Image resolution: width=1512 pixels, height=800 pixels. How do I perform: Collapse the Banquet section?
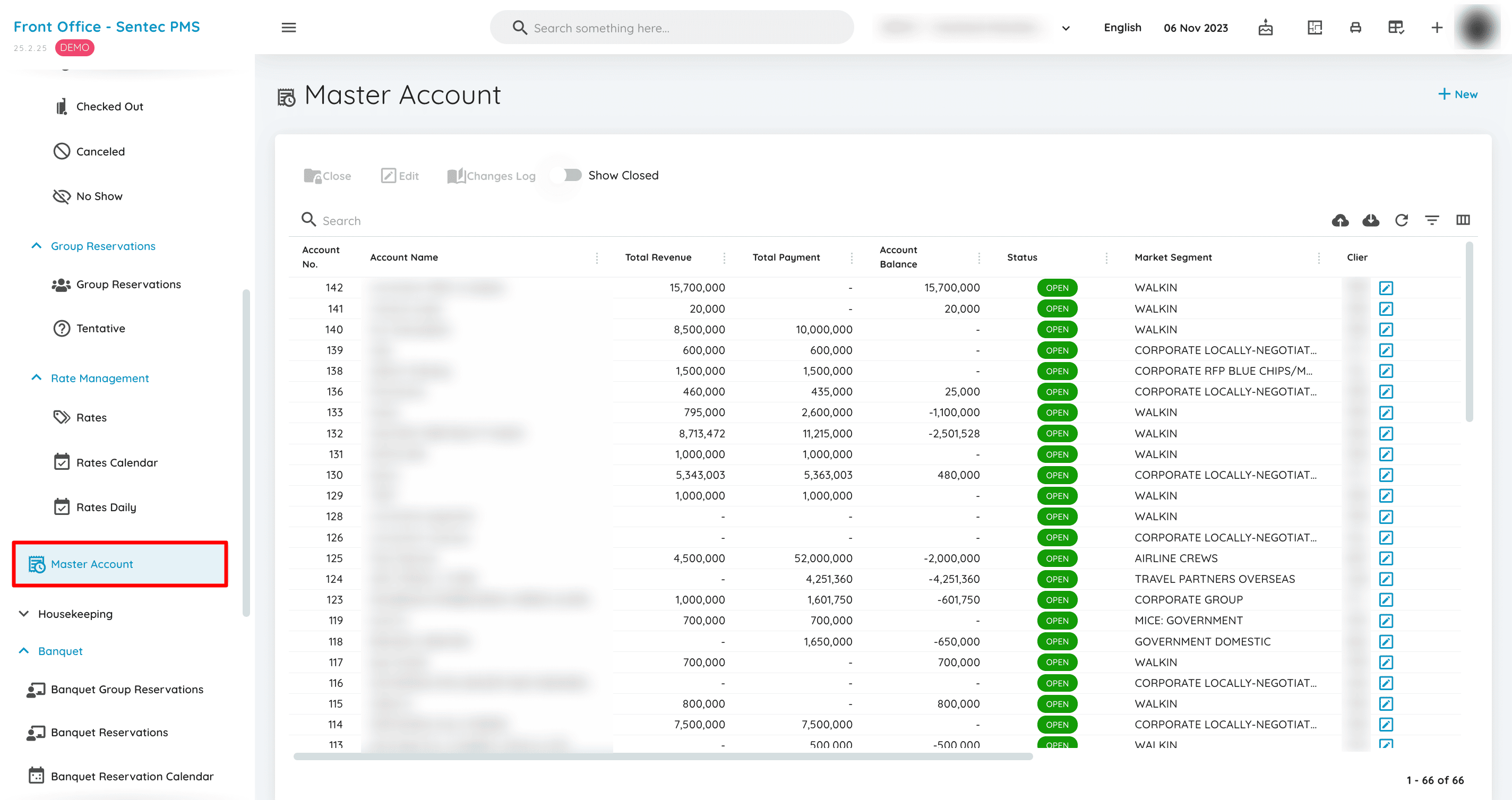24,651
